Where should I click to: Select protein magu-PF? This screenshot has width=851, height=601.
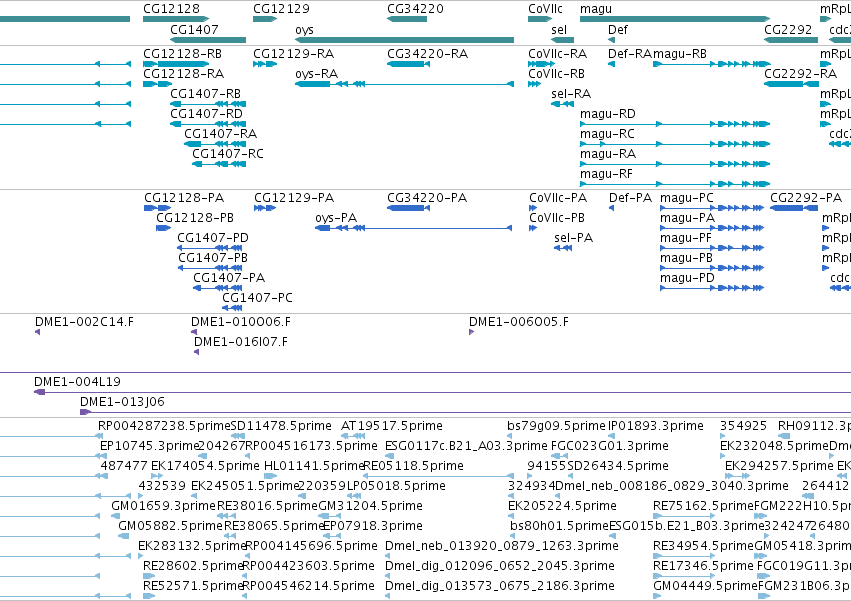tap(686, 238)
